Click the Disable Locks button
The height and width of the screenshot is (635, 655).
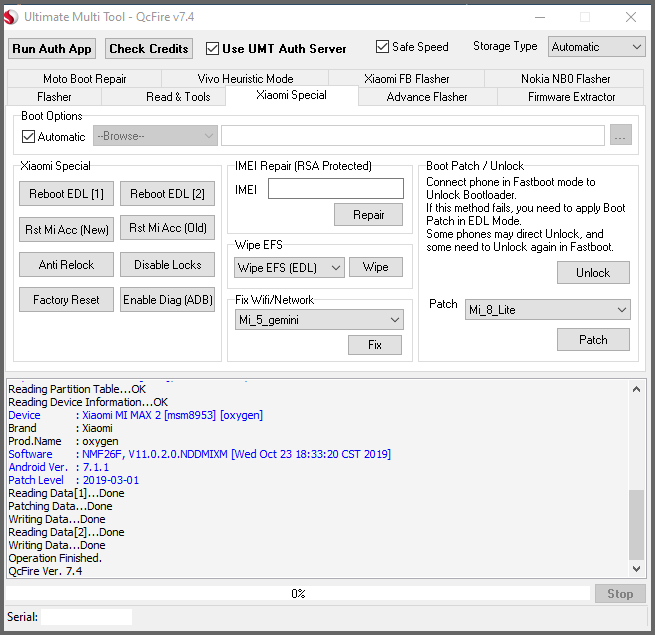(x=168, y=264)
